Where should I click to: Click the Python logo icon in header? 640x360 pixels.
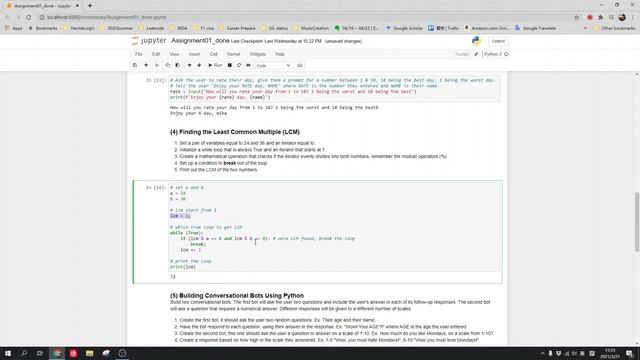coord(476,41)
